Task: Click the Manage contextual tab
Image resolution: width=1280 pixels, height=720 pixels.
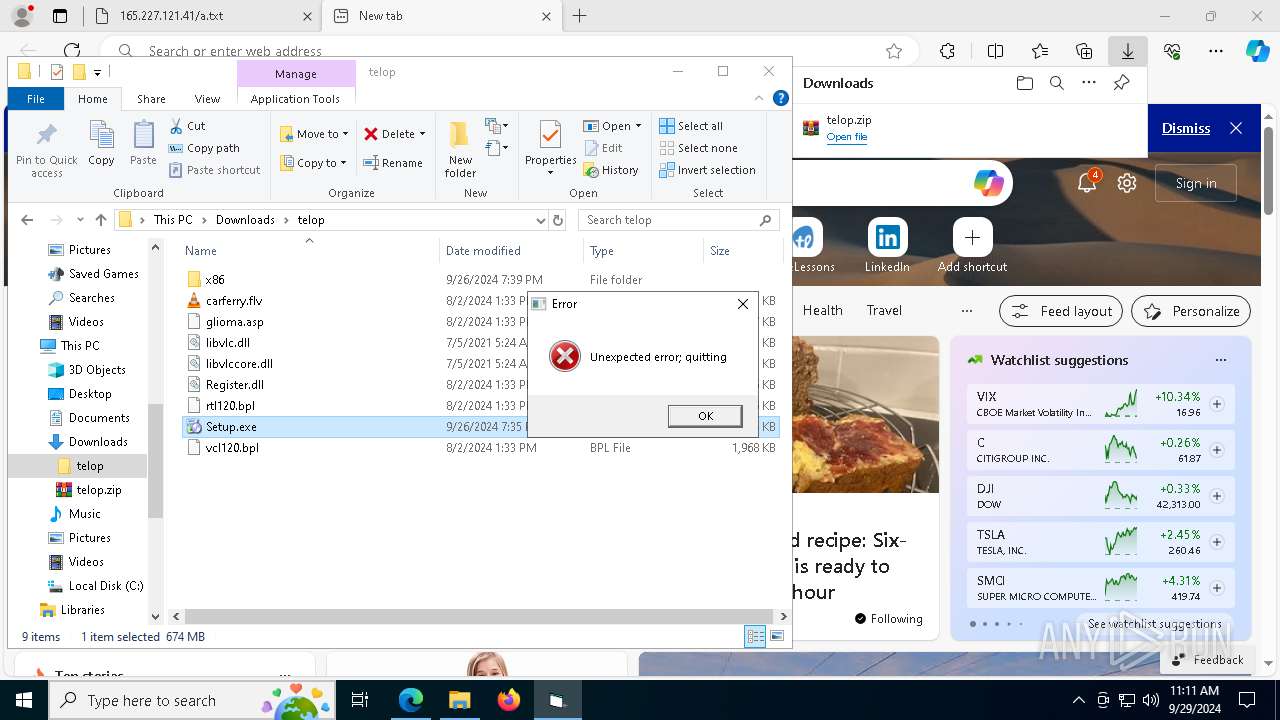Action: [296, 74]
